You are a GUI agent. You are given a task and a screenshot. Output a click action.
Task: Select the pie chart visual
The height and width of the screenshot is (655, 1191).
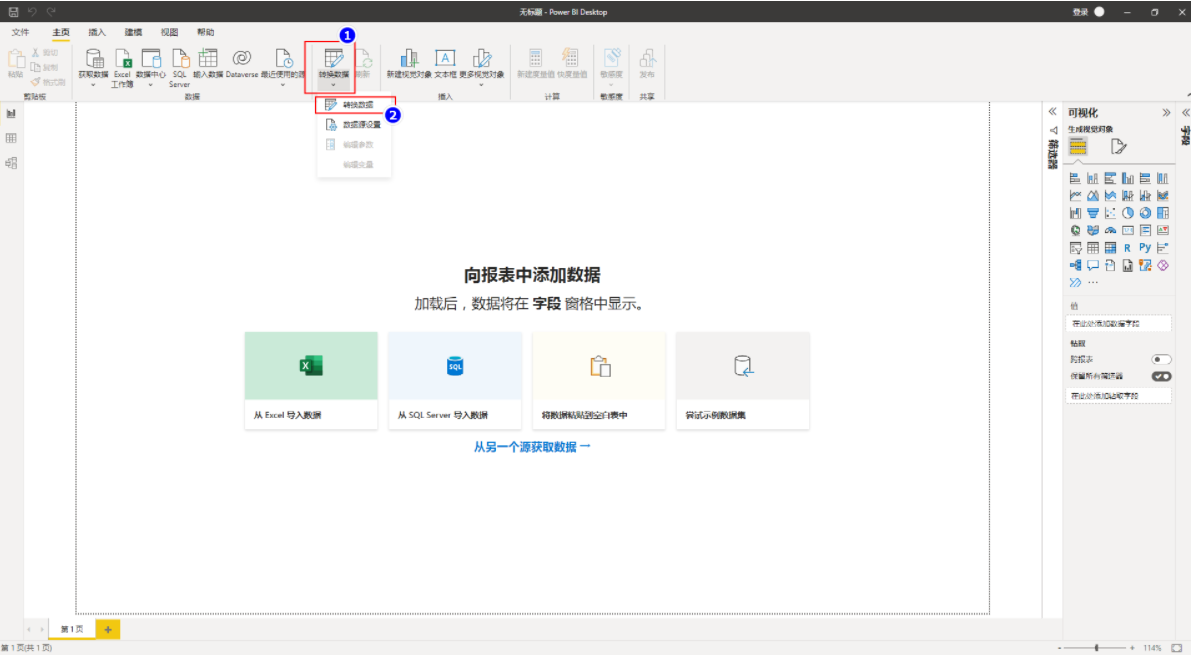pos(1128,214)
